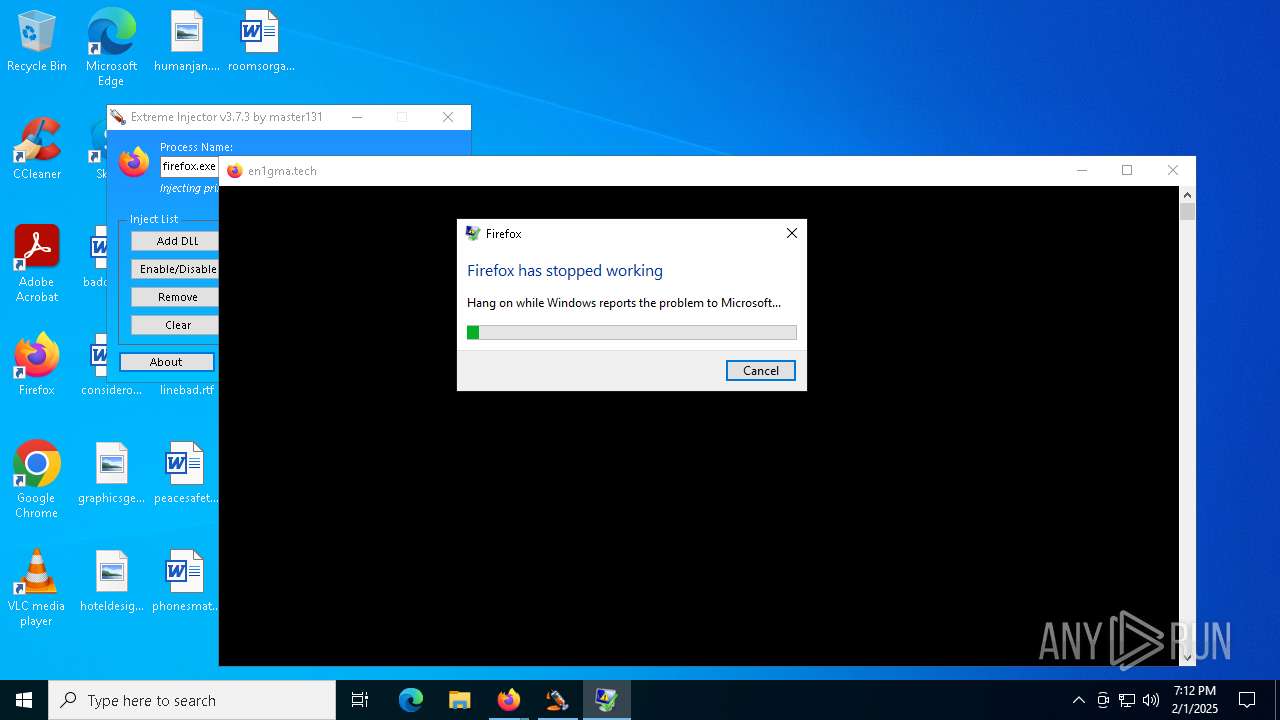
Task: Select phonesmat Word document on desktop
Action: pyautogui.click(x=186, y=581)
